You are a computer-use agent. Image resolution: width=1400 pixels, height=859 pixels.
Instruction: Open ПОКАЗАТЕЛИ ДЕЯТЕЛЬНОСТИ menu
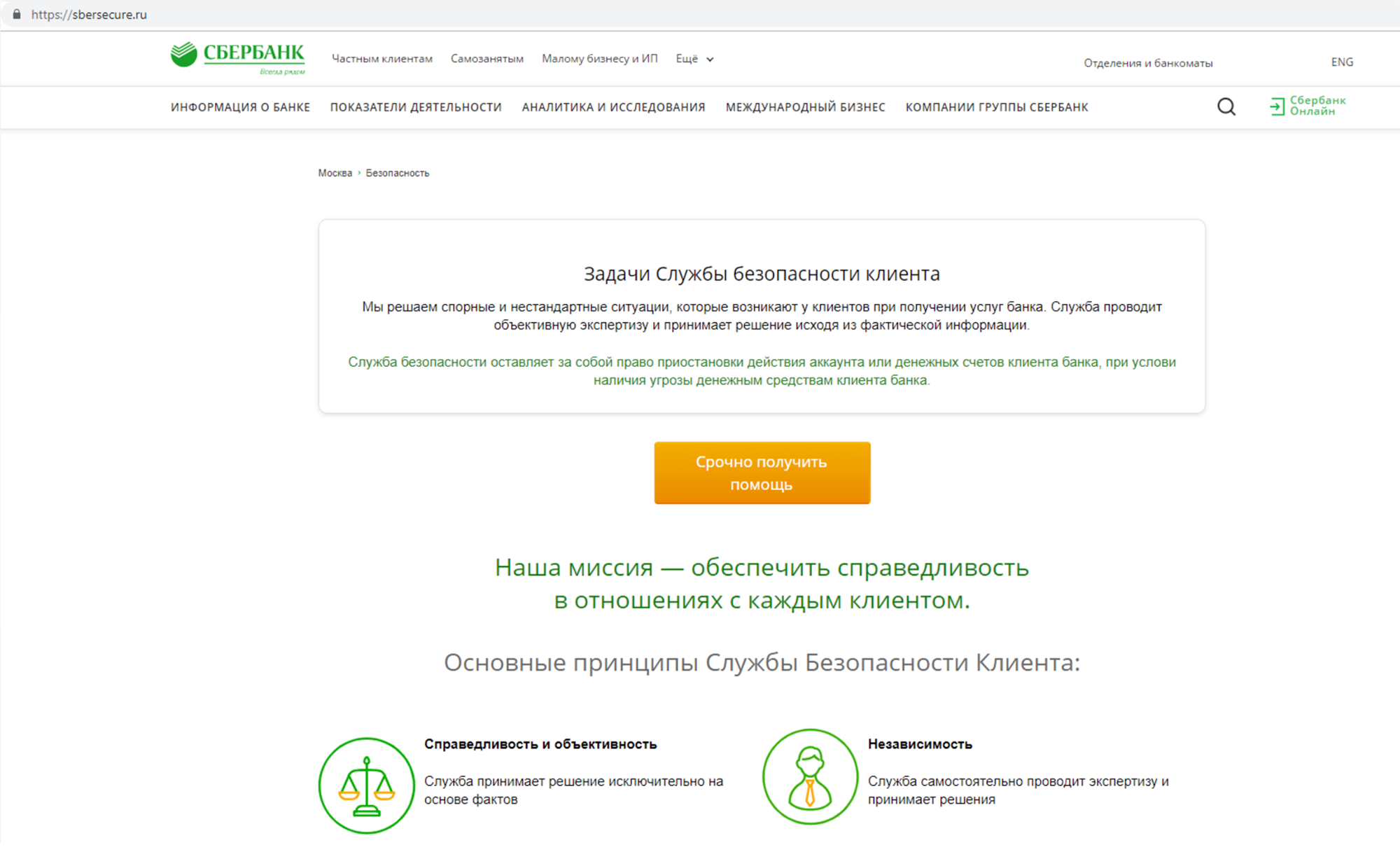coord(416,107)
